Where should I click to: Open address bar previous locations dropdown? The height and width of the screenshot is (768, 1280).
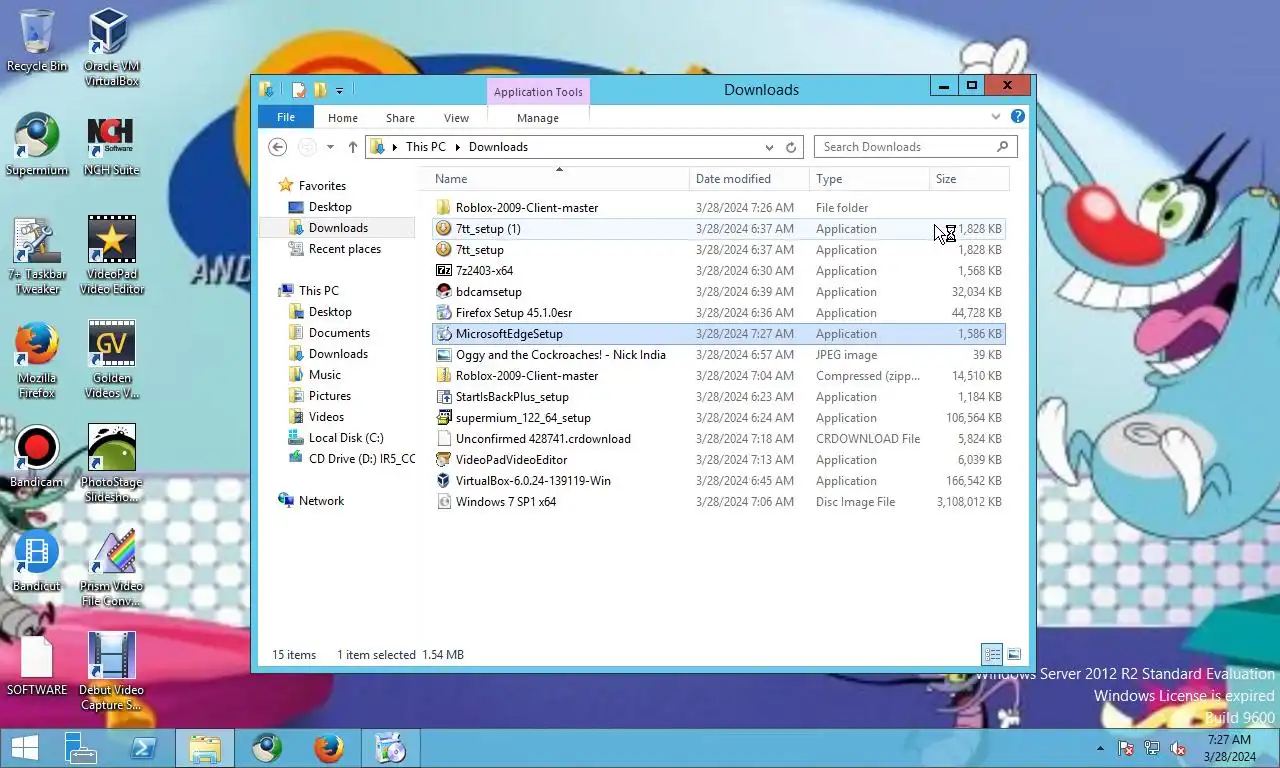pyautogui.click(x=769, y=147)
